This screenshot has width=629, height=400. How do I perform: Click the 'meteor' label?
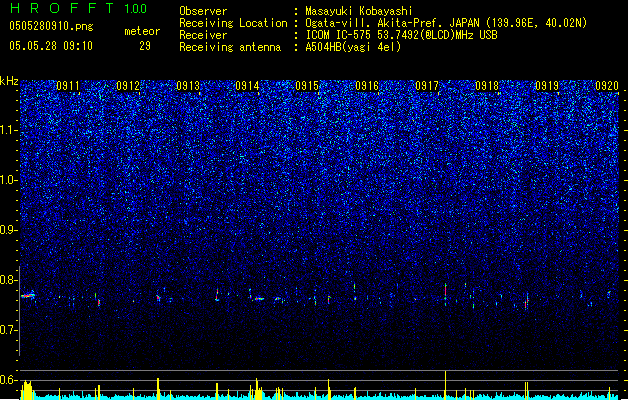pyautogui.click(x=142, y=31)
